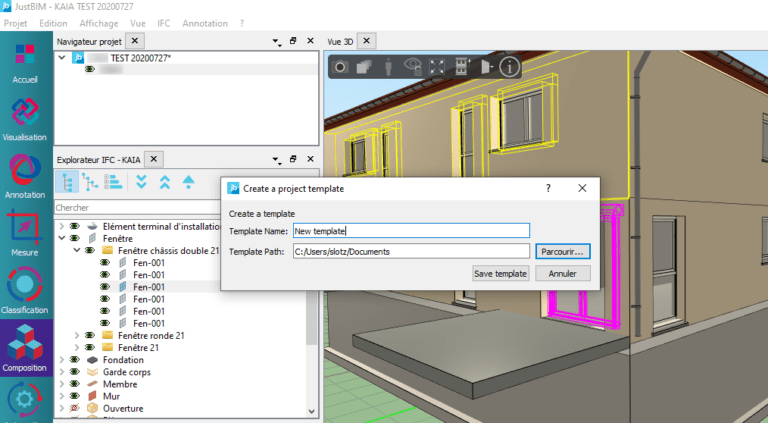The width and height of the screenshot is (768, 423).
Task: Close the Vue 3D tab
Action: click(x=366, y=41)
